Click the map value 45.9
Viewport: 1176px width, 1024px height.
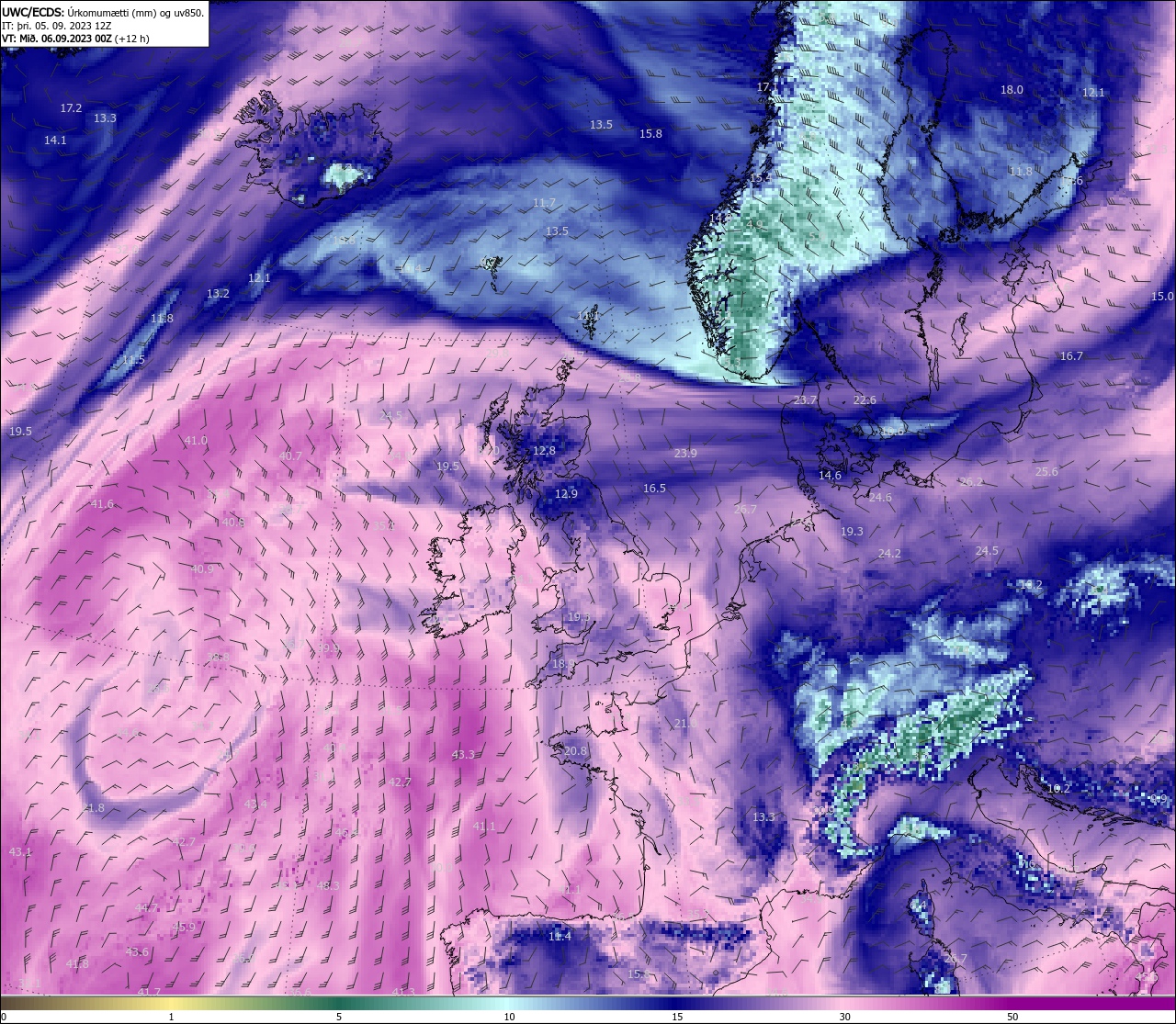click(183, 928)
